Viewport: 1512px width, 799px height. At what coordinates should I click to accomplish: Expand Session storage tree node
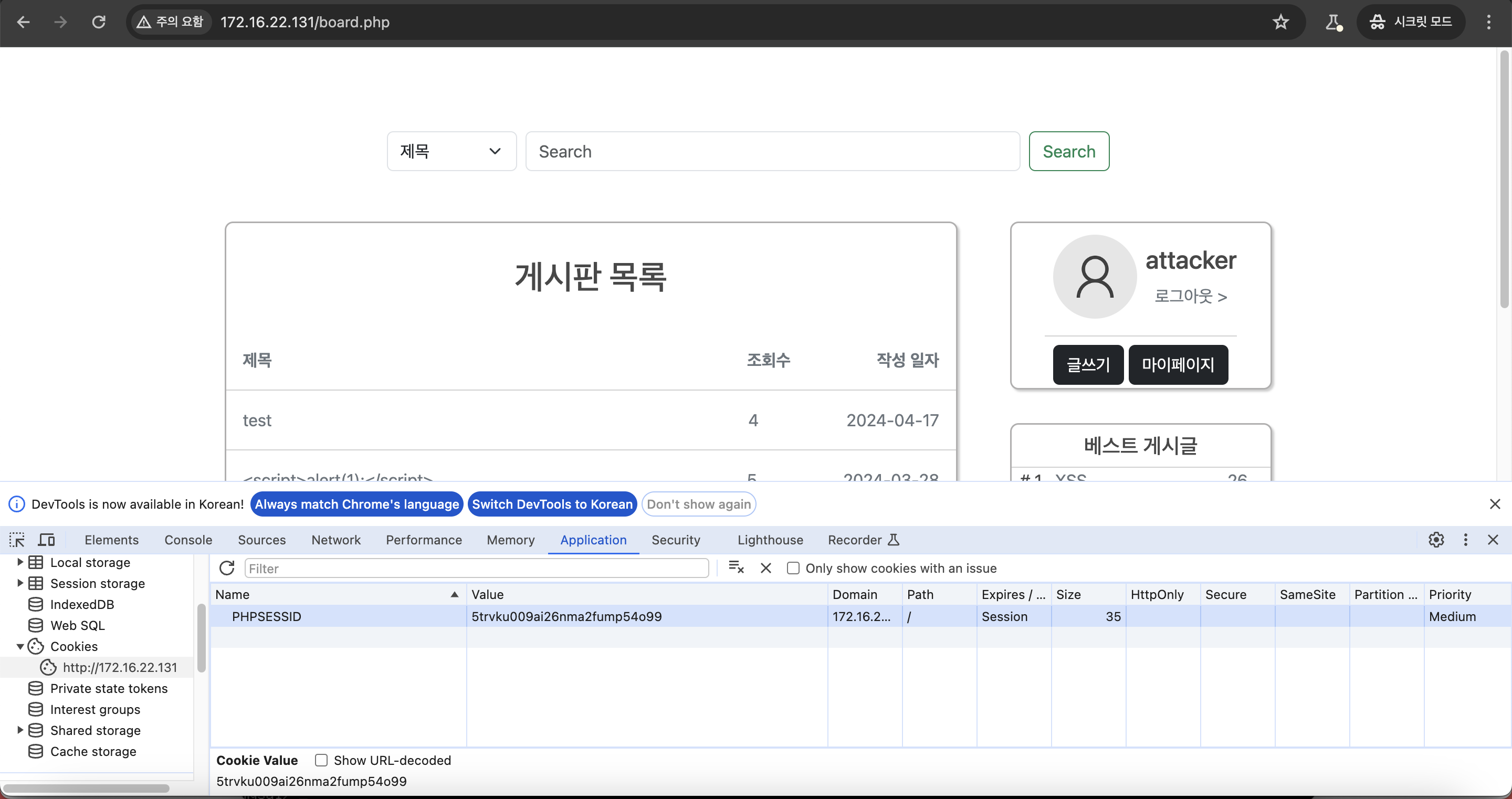click(x=20, y=583)
